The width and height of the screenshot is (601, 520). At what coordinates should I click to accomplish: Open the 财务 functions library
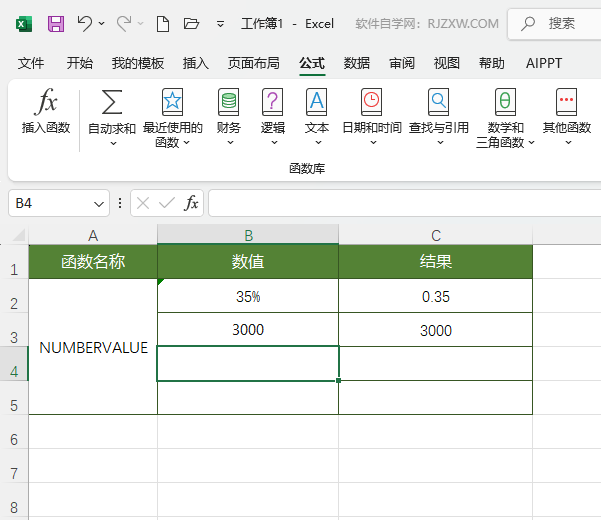click(x=228, y=117)
